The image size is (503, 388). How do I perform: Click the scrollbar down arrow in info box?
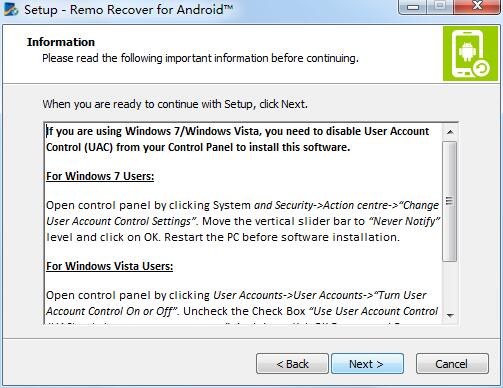click(450, 315)
